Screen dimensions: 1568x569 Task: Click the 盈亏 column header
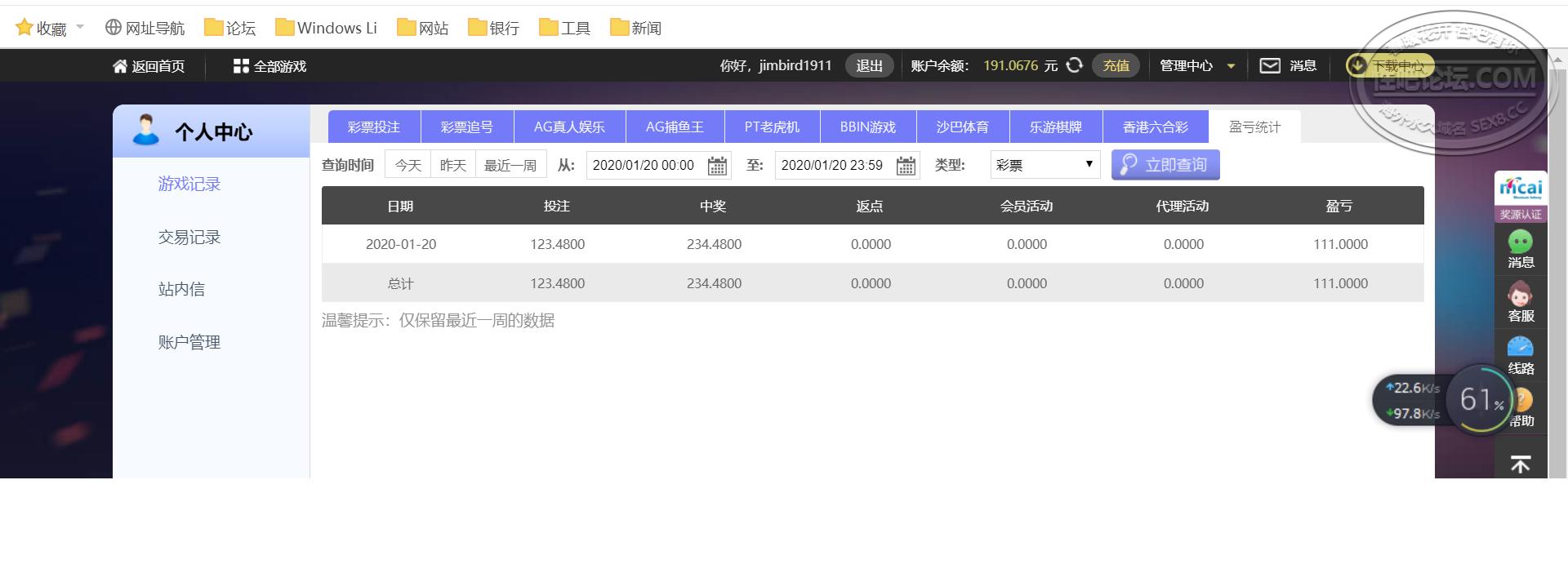pos(1339,207)
